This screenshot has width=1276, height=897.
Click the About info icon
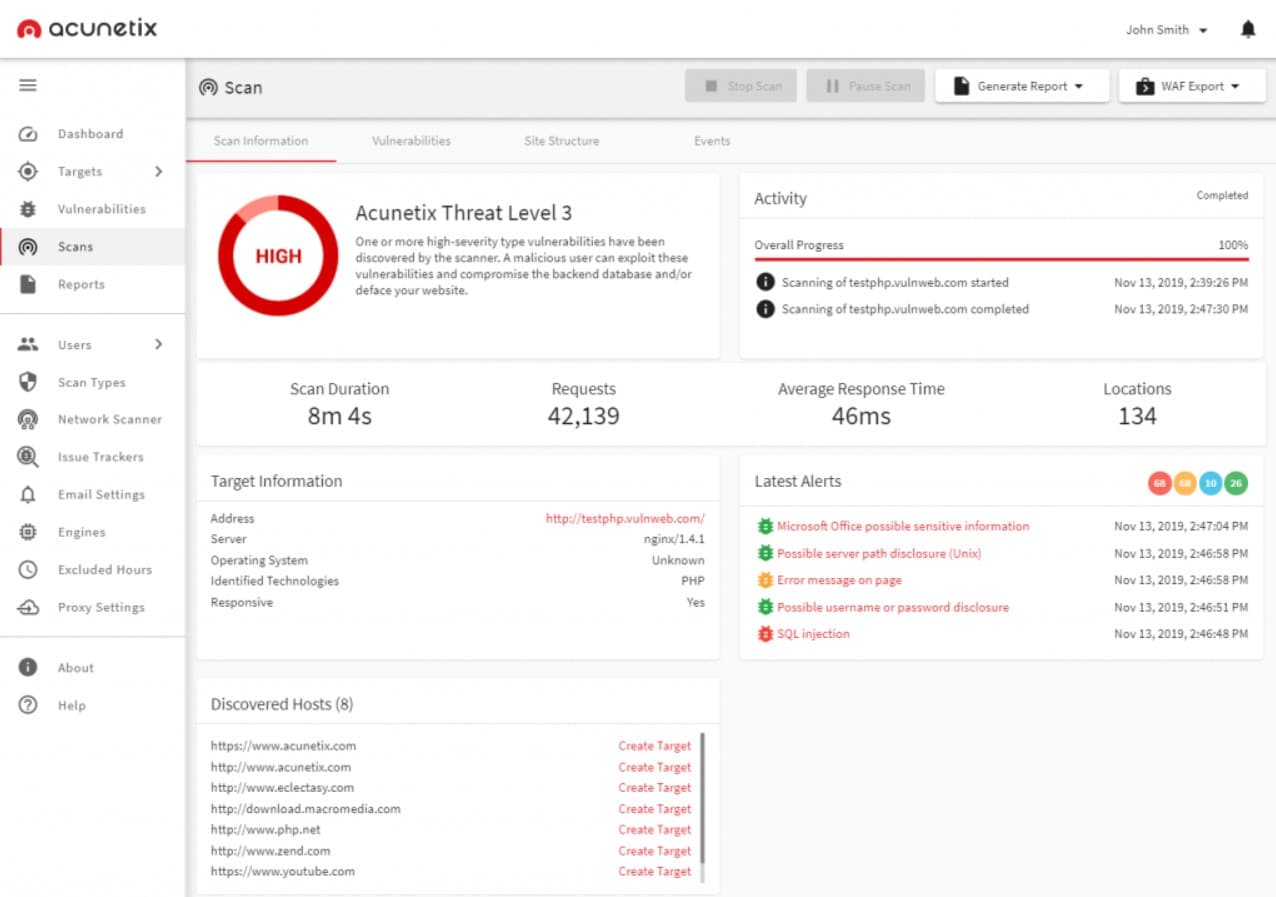[28, 667]
